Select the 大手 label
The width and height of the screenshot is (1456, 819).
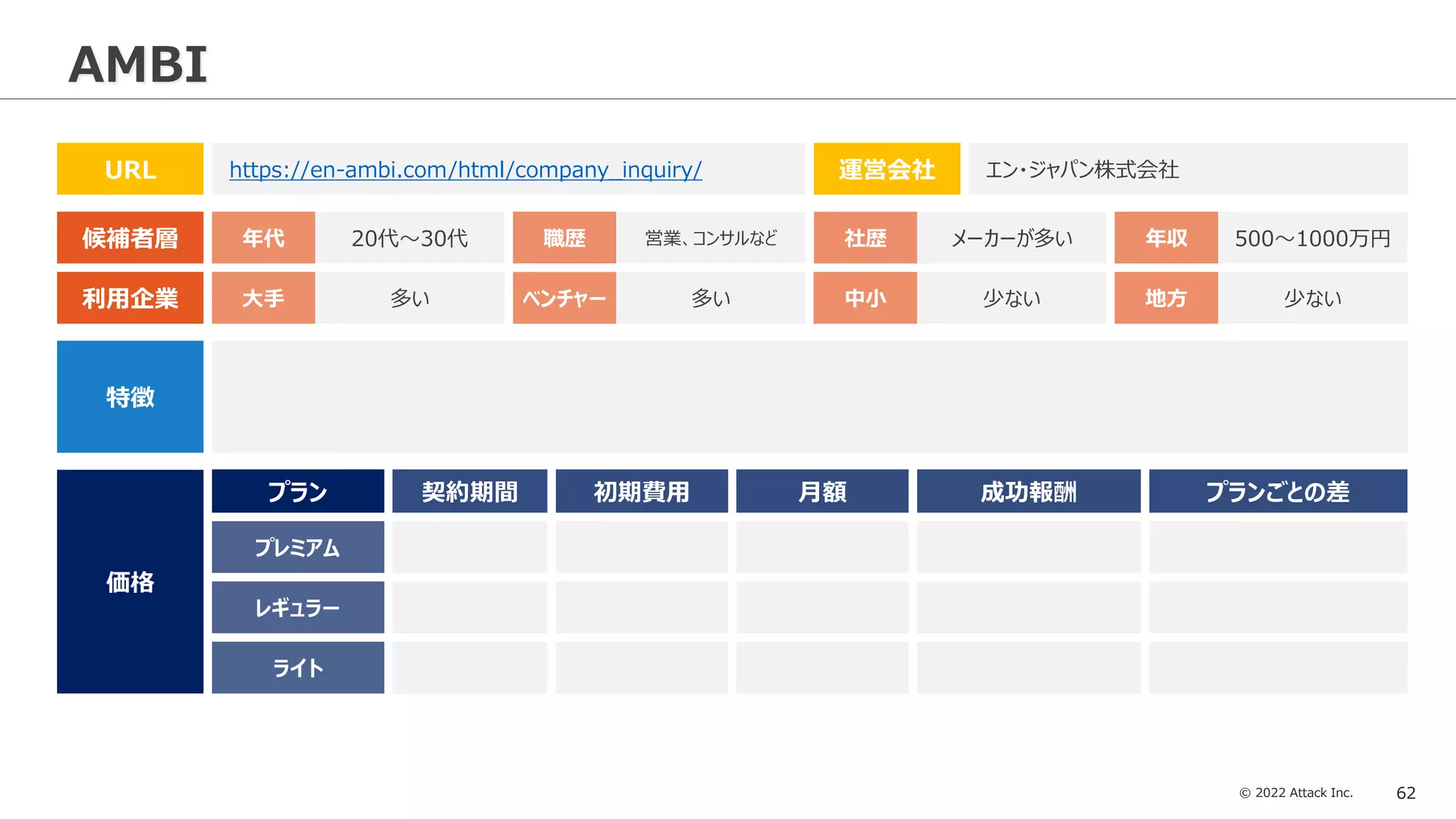[x=263, y=298]
